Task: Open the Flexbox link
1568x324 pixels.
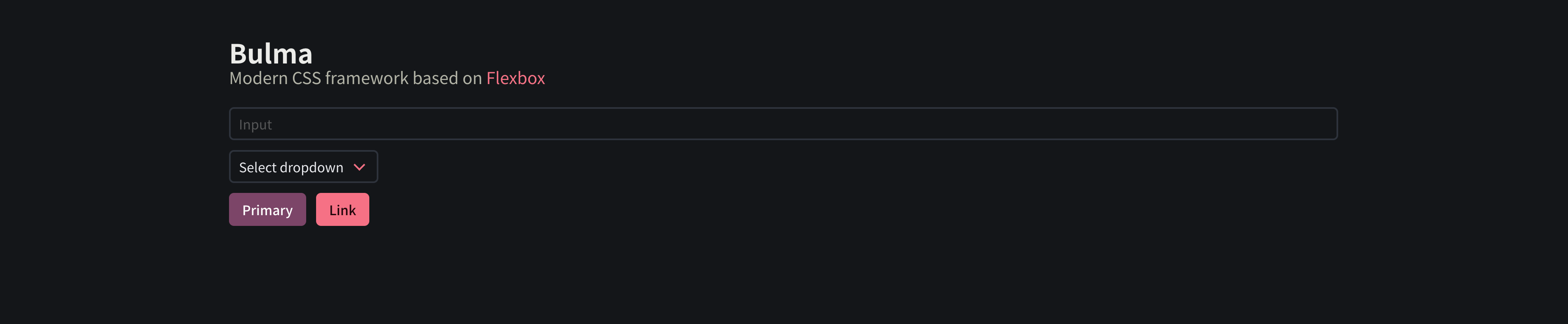Action: click(515, 78)
